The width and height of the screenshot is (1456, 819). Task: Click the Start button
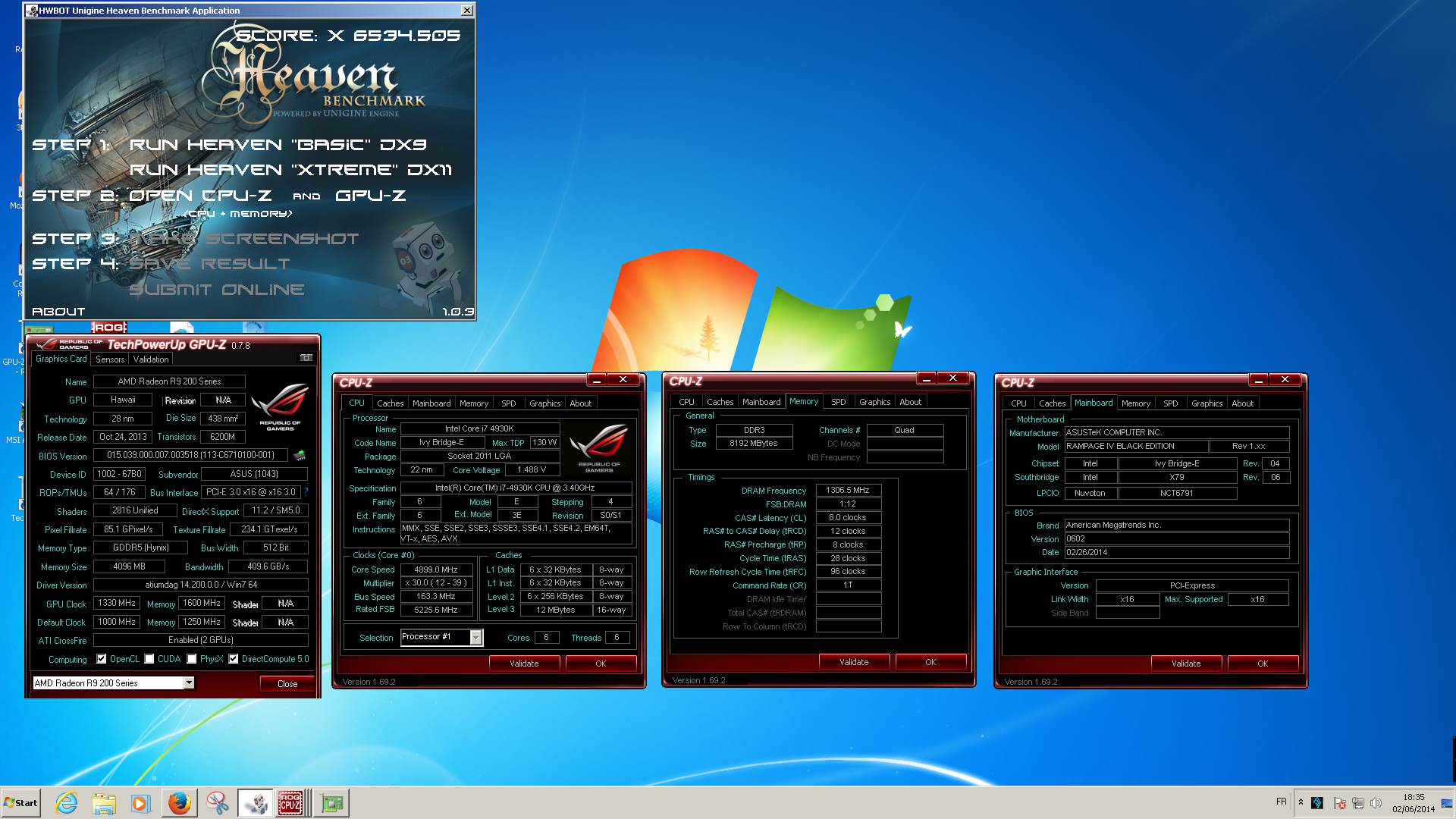21,803
